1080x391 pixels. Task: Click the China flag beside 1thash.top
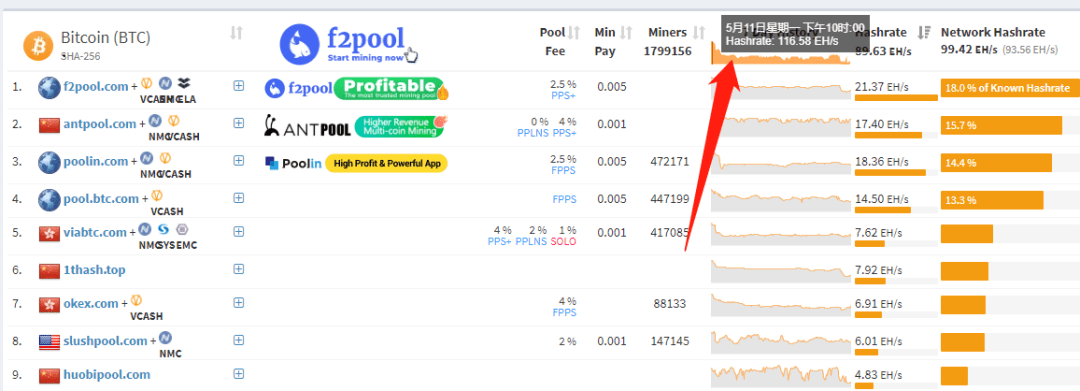click(x=50, y=271)
